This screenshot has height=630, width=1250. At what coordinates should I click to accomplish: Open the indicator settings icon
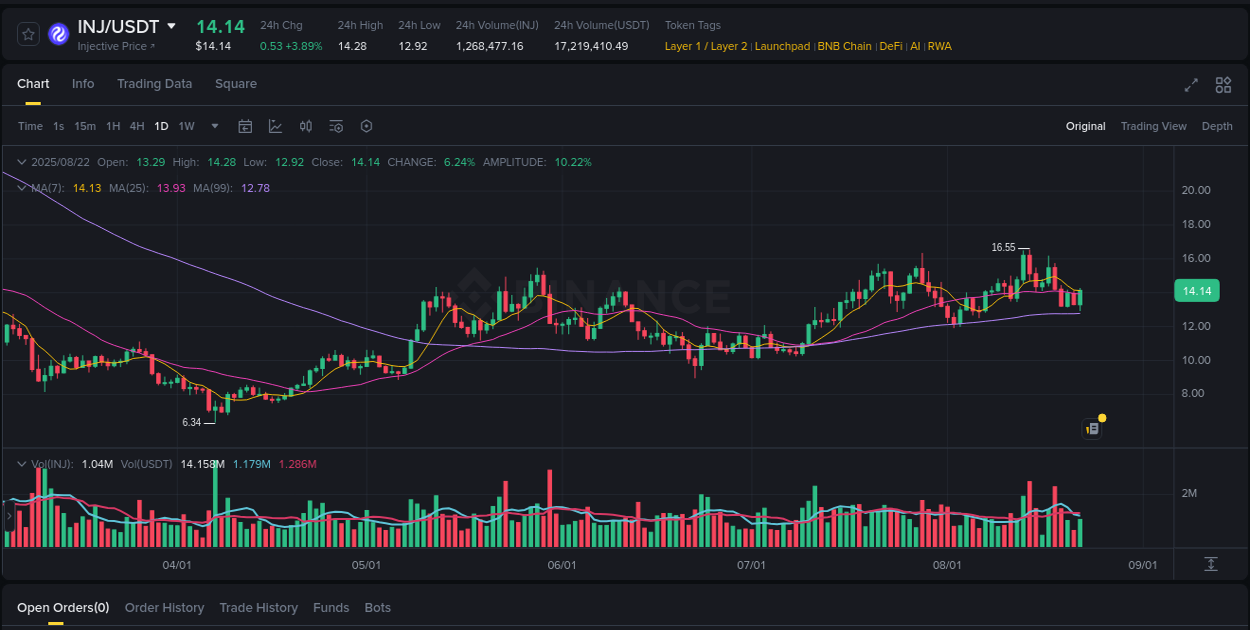(336, 126)
